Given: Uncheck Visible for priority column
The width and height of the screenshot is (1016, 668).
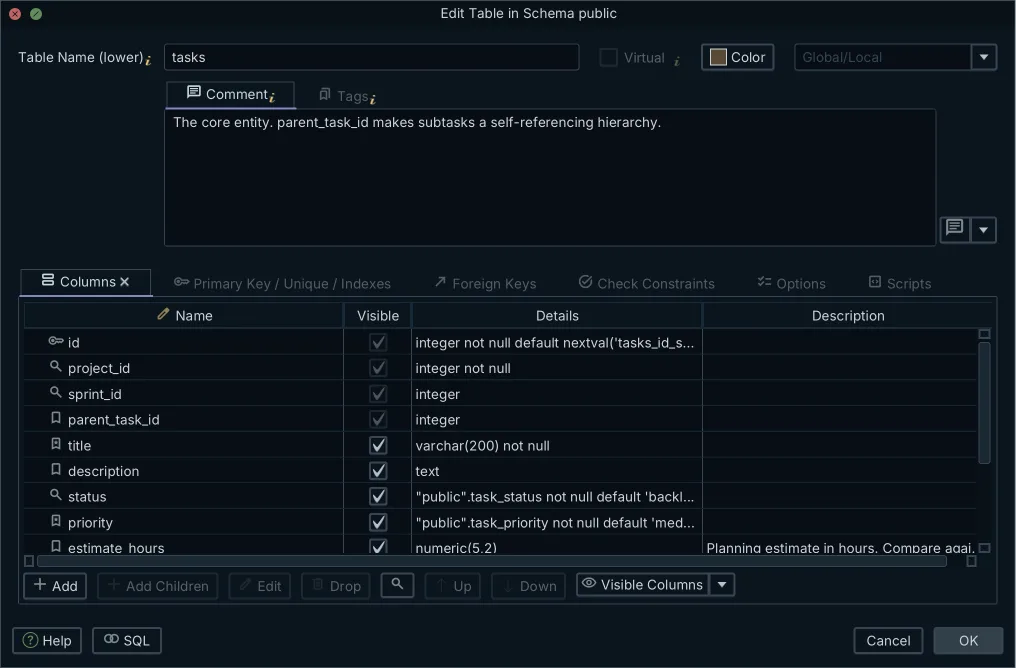Looking at the screenshot, I should click(x=378, y=522).
